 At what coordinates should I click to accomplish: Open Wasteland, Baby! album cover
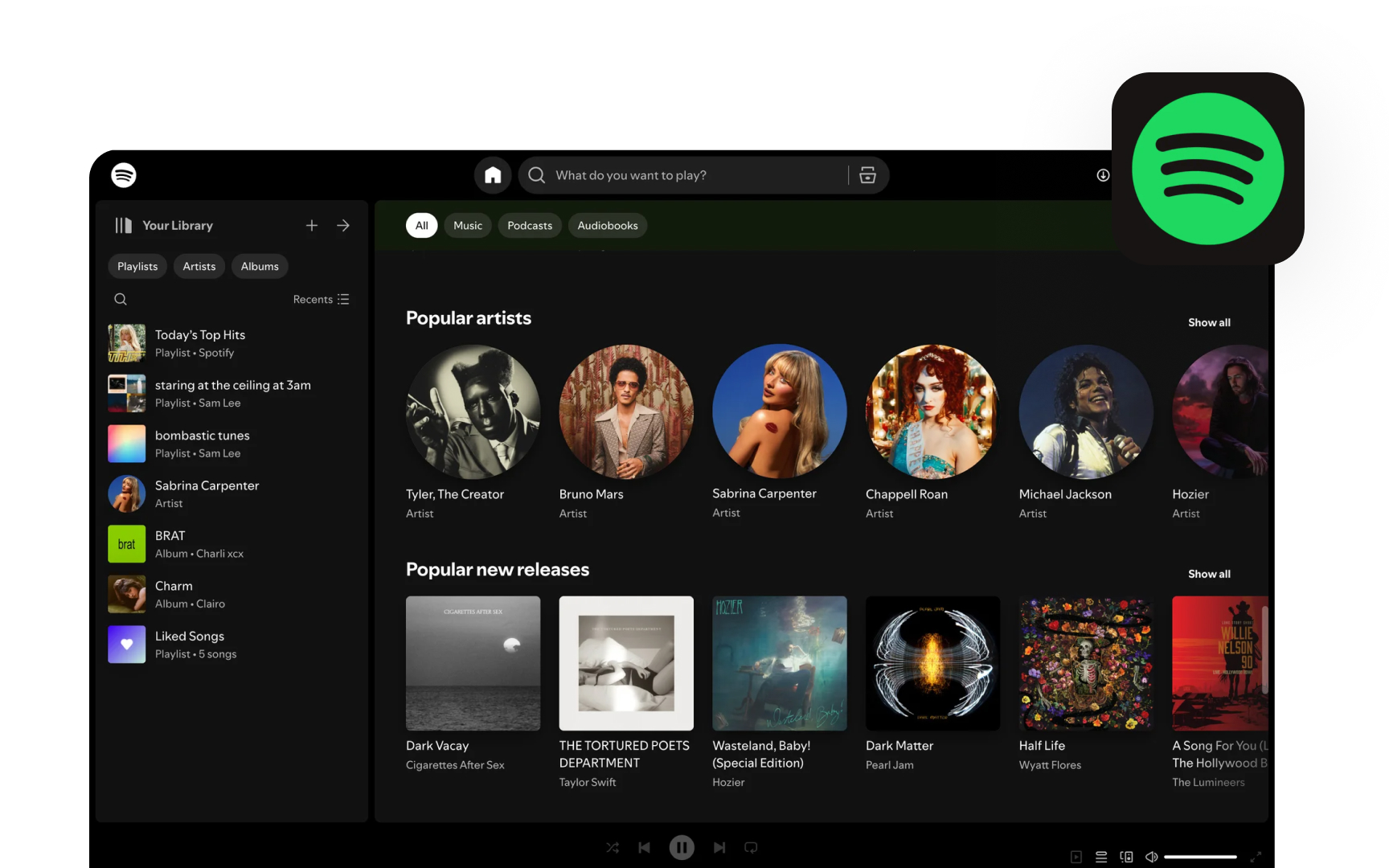(780, 663)
